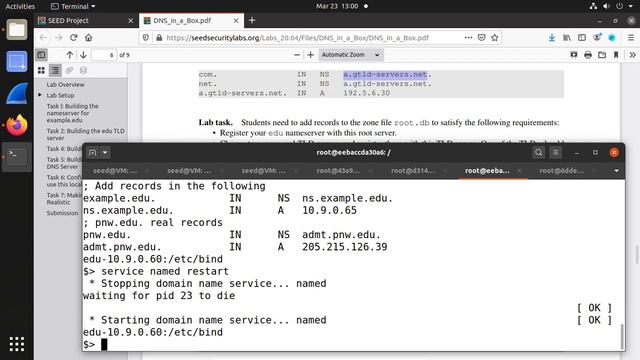The image size is (640, 360).
Task: Switch to SEED Project tab
Action: coord(68,20)
